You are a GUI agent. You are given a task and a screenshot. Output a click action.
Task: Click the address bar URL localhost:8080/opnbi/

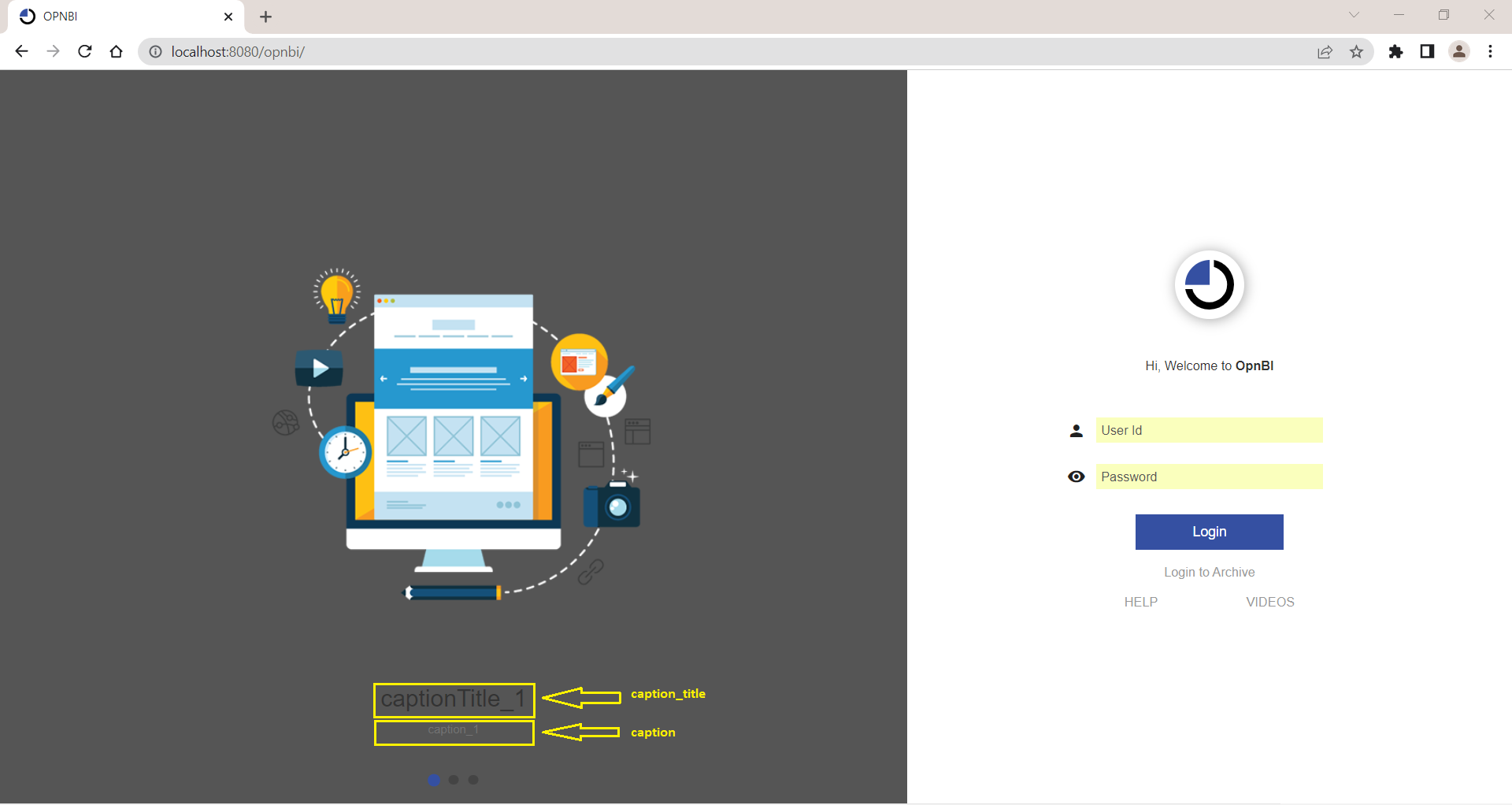(x=238, y=52)
